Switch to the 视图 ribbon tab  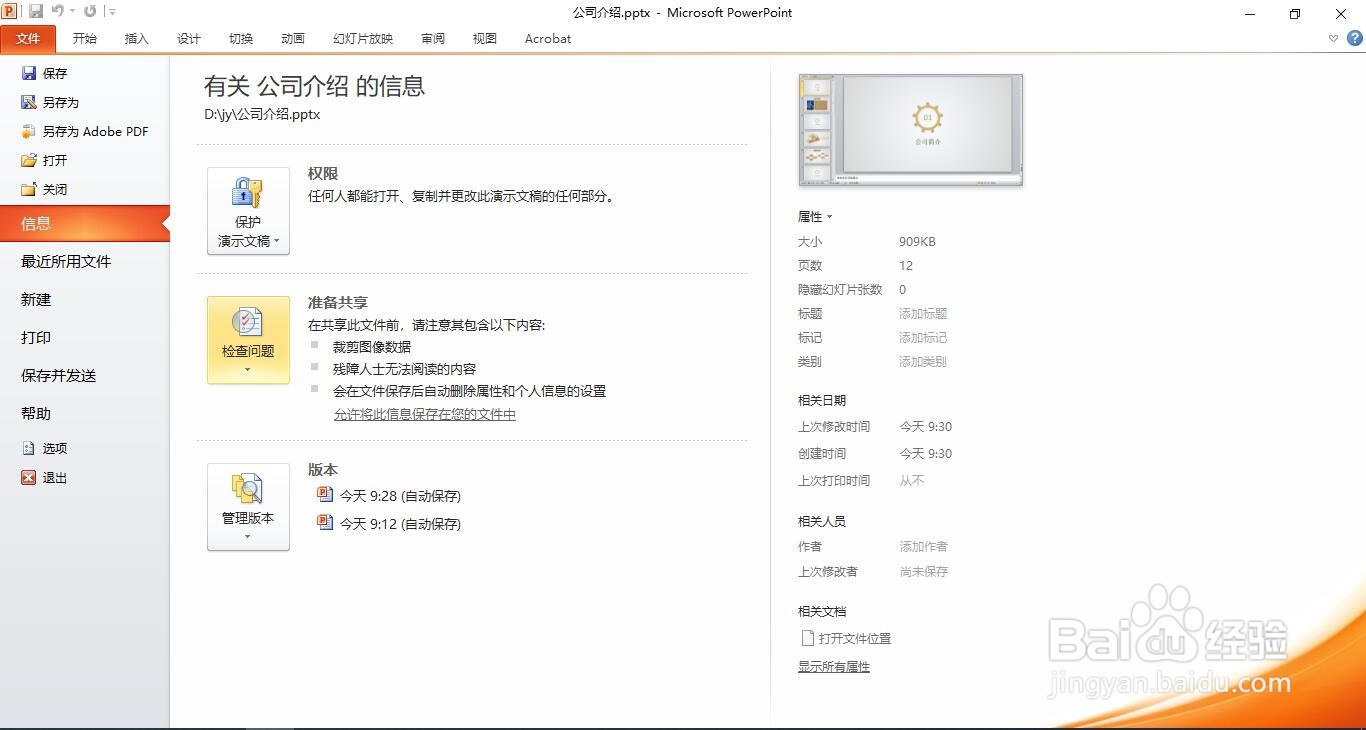pyautogui.click(x=485, y=39)
